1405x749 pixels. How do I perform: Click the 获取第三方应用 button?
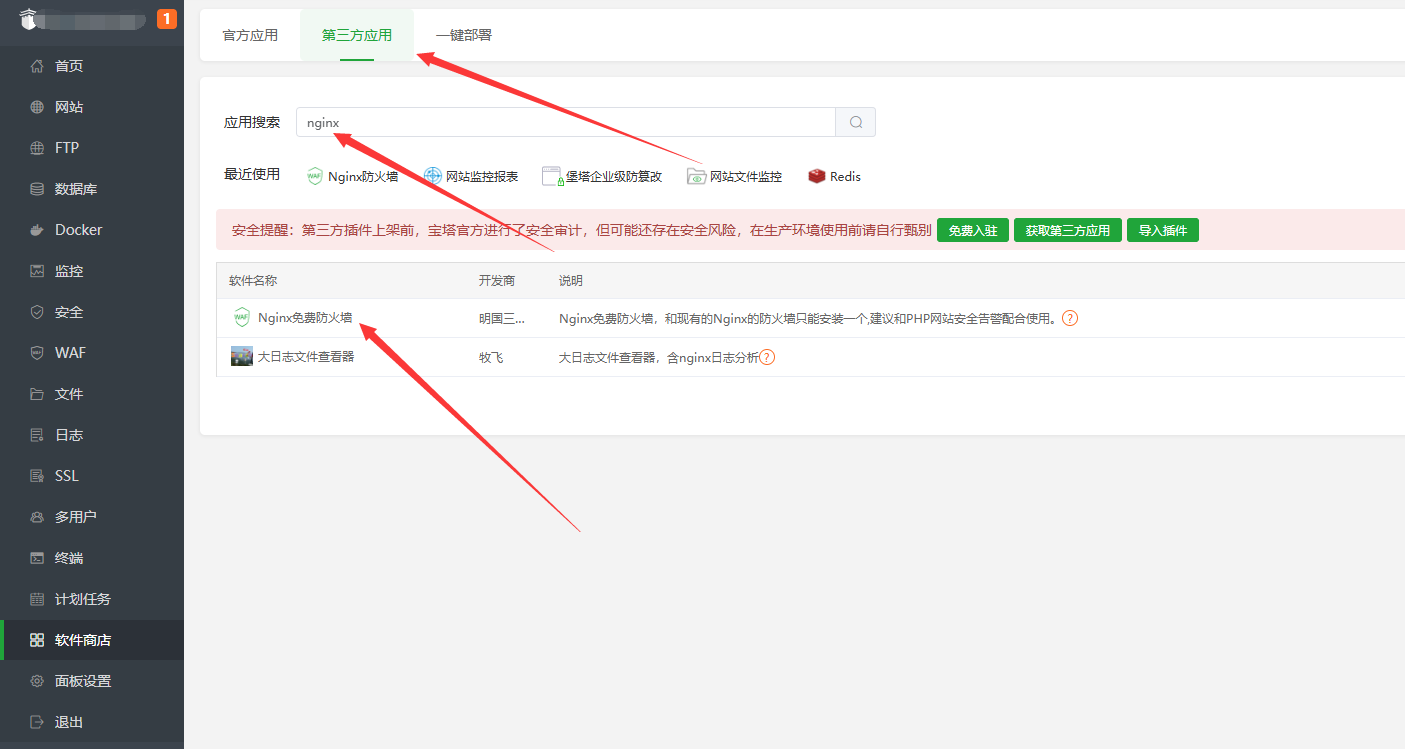[1068, 230]
